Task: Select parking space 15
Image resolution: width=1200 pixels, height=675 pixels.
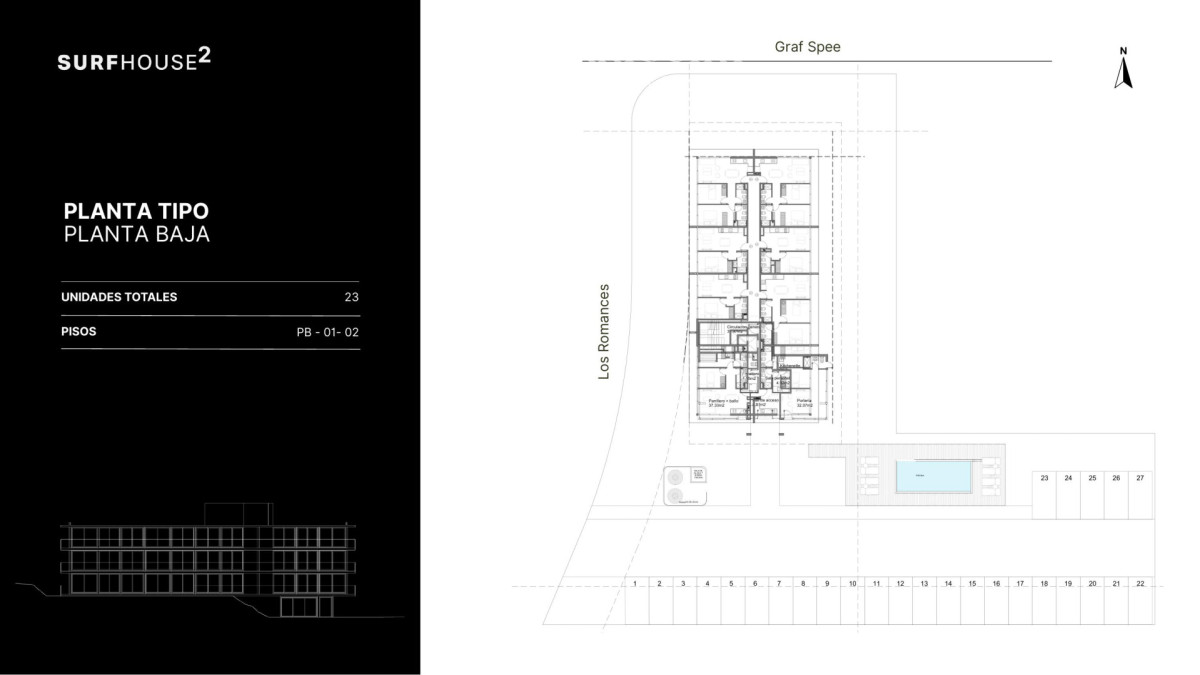Action: [972, 601]
